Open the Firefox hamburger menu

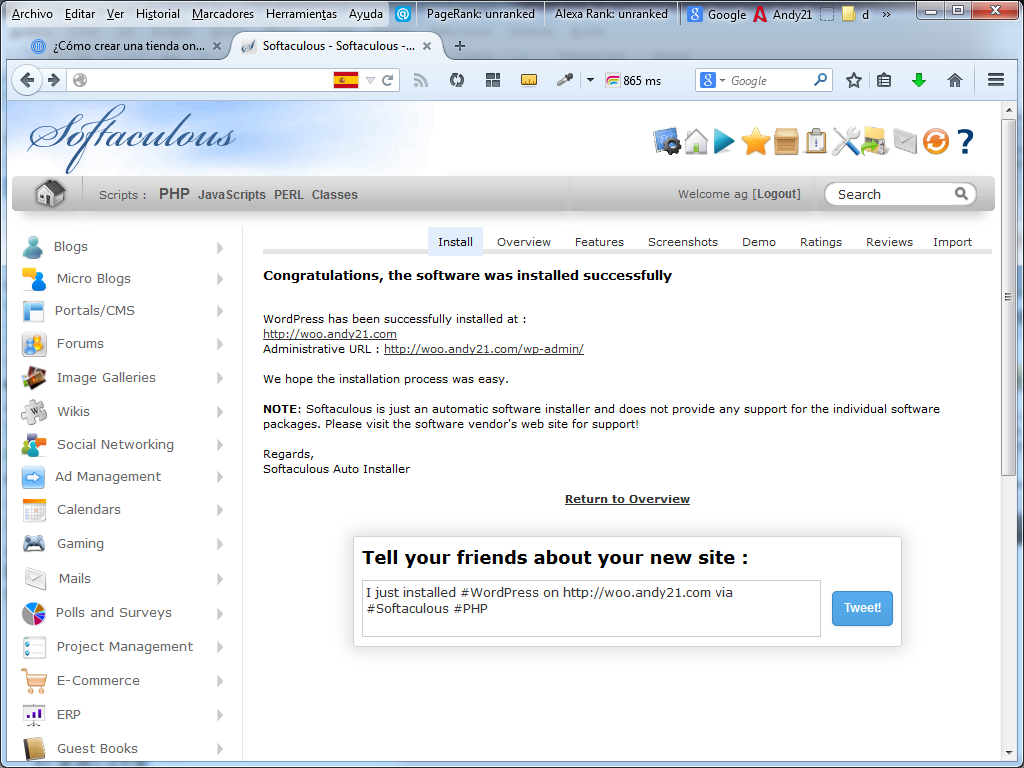click(996, 80)
